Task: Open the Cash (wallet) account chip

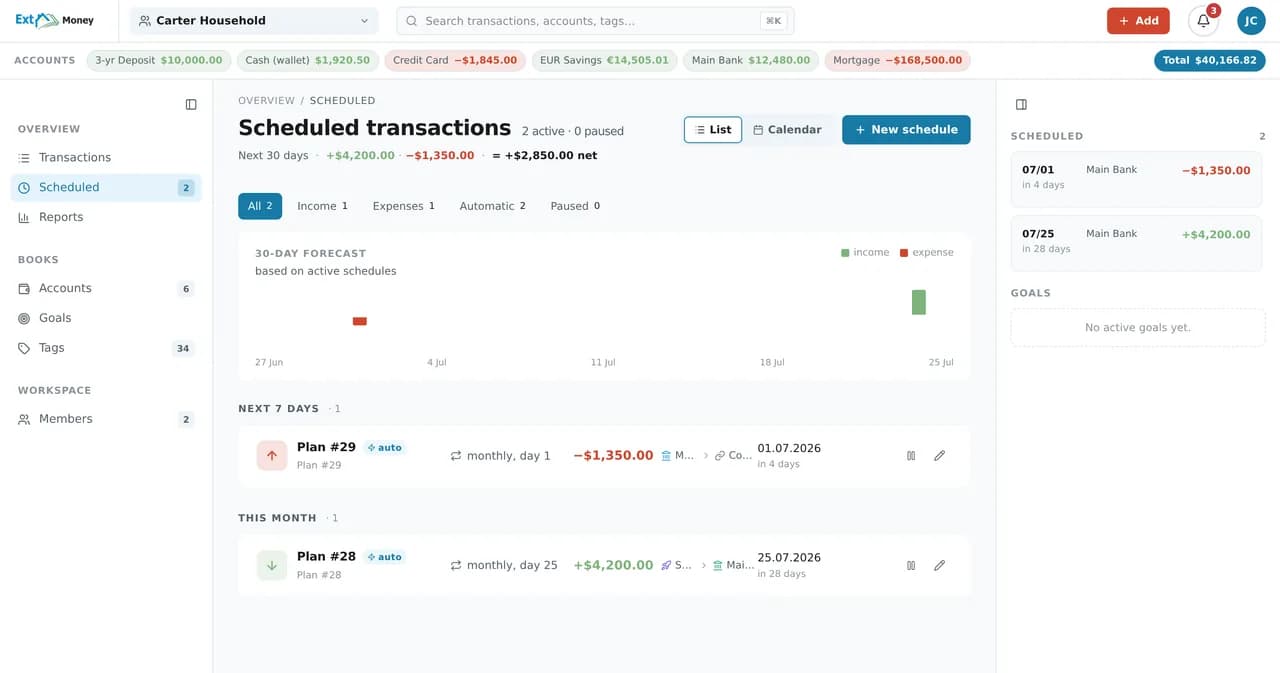Action: tap(308, 60)
